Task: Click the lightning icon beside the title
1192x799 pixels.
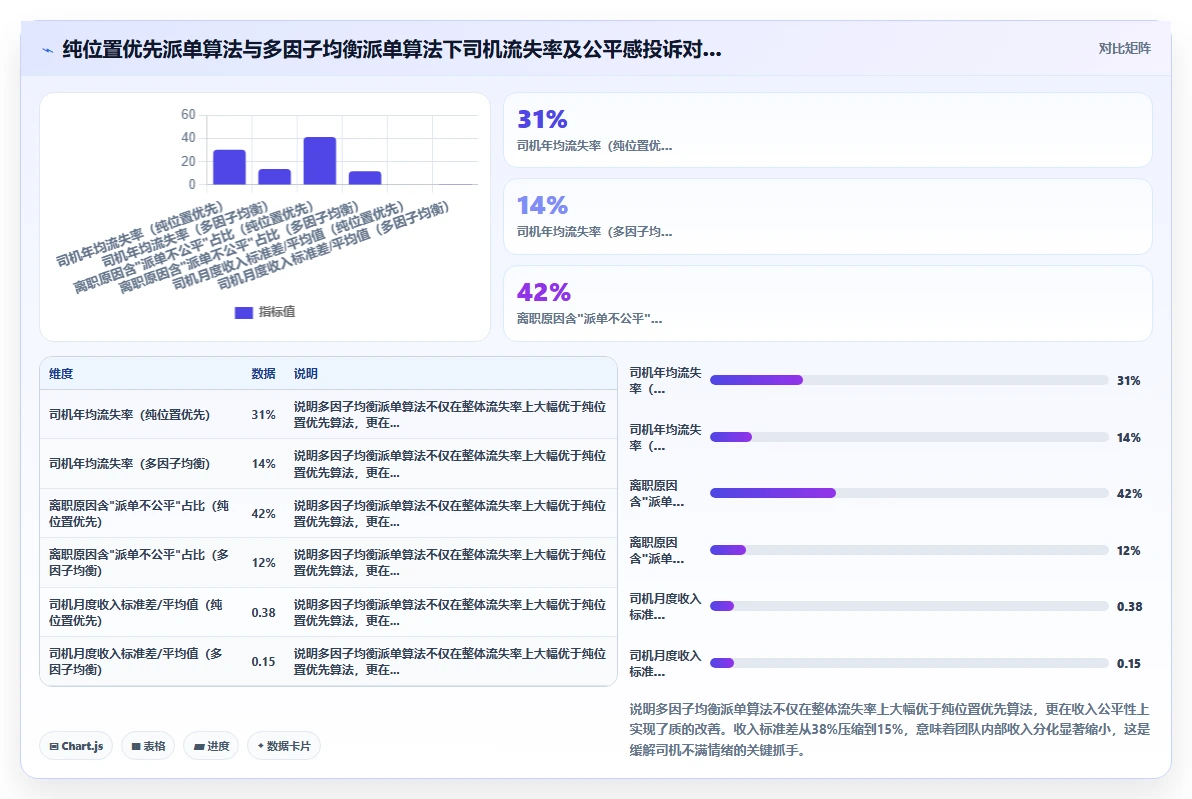Action: (47, 51)
